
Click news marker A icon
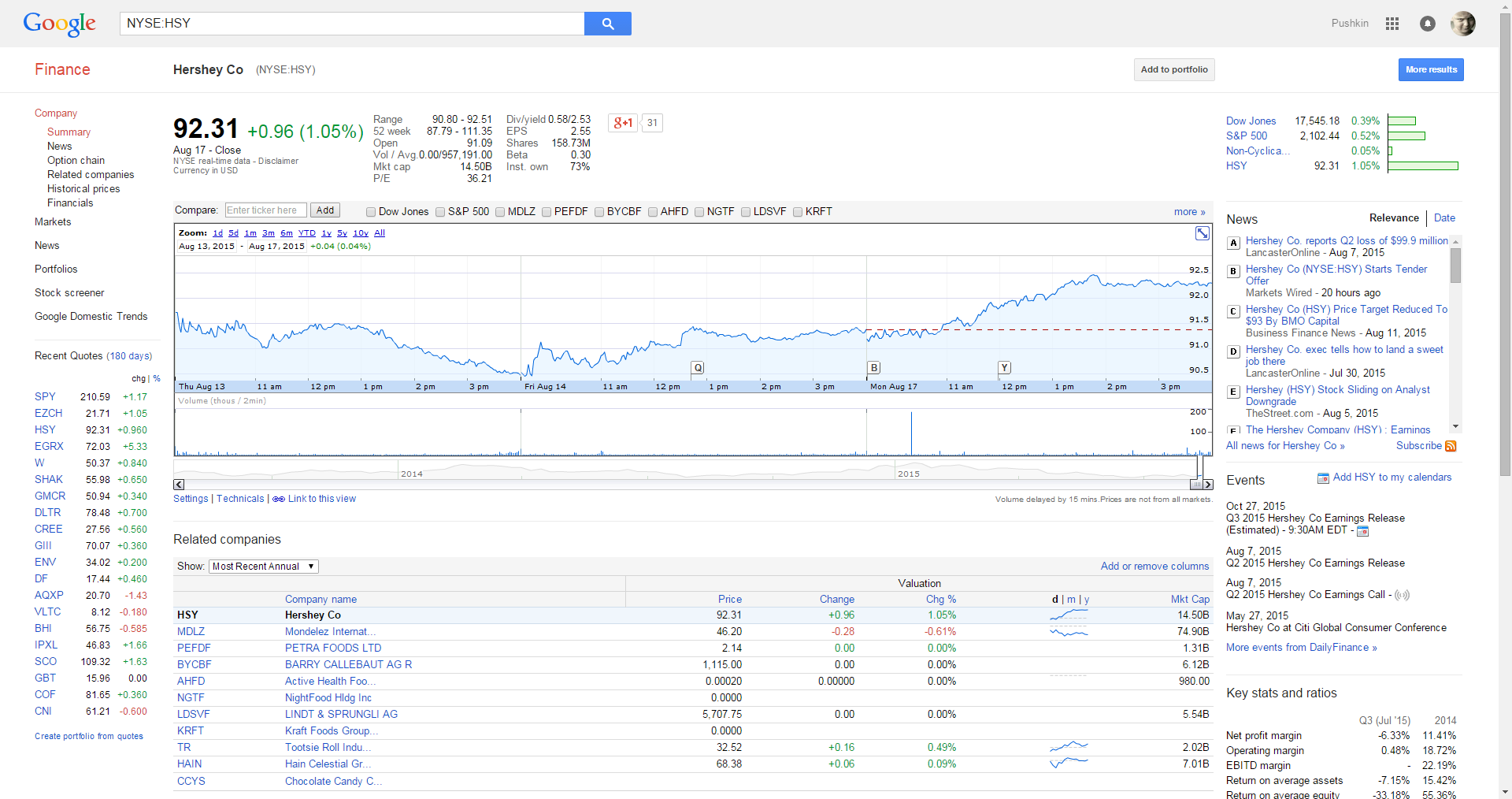coord(1233,243)
